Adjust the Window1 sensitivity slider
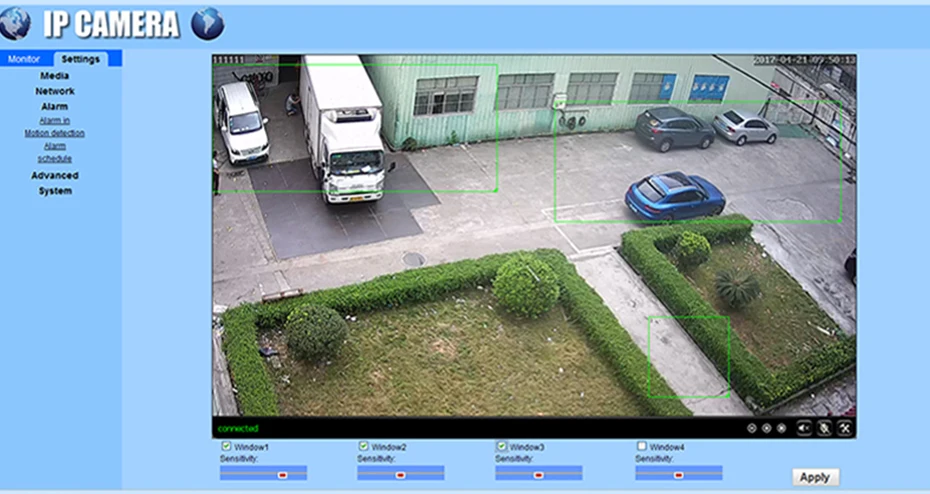The width and height of the screenshot is (930, 494). [x=263, y=473]
